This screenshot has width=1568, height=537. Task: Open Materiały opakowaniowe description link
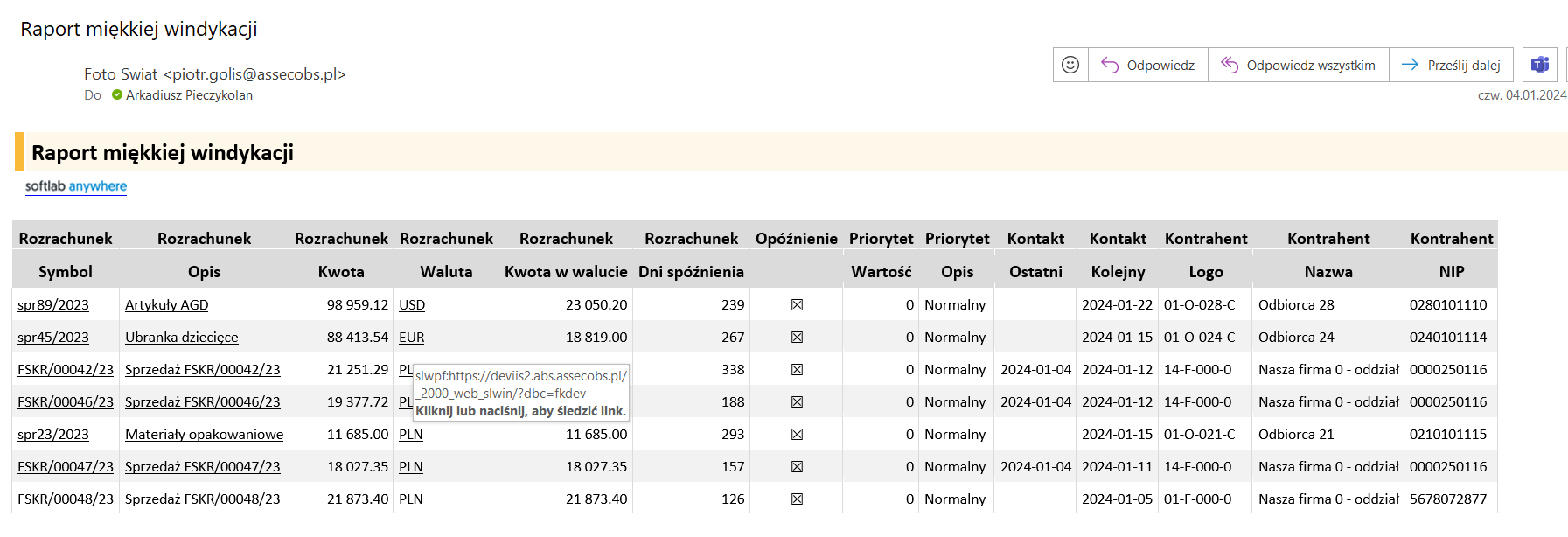(205, 435)
